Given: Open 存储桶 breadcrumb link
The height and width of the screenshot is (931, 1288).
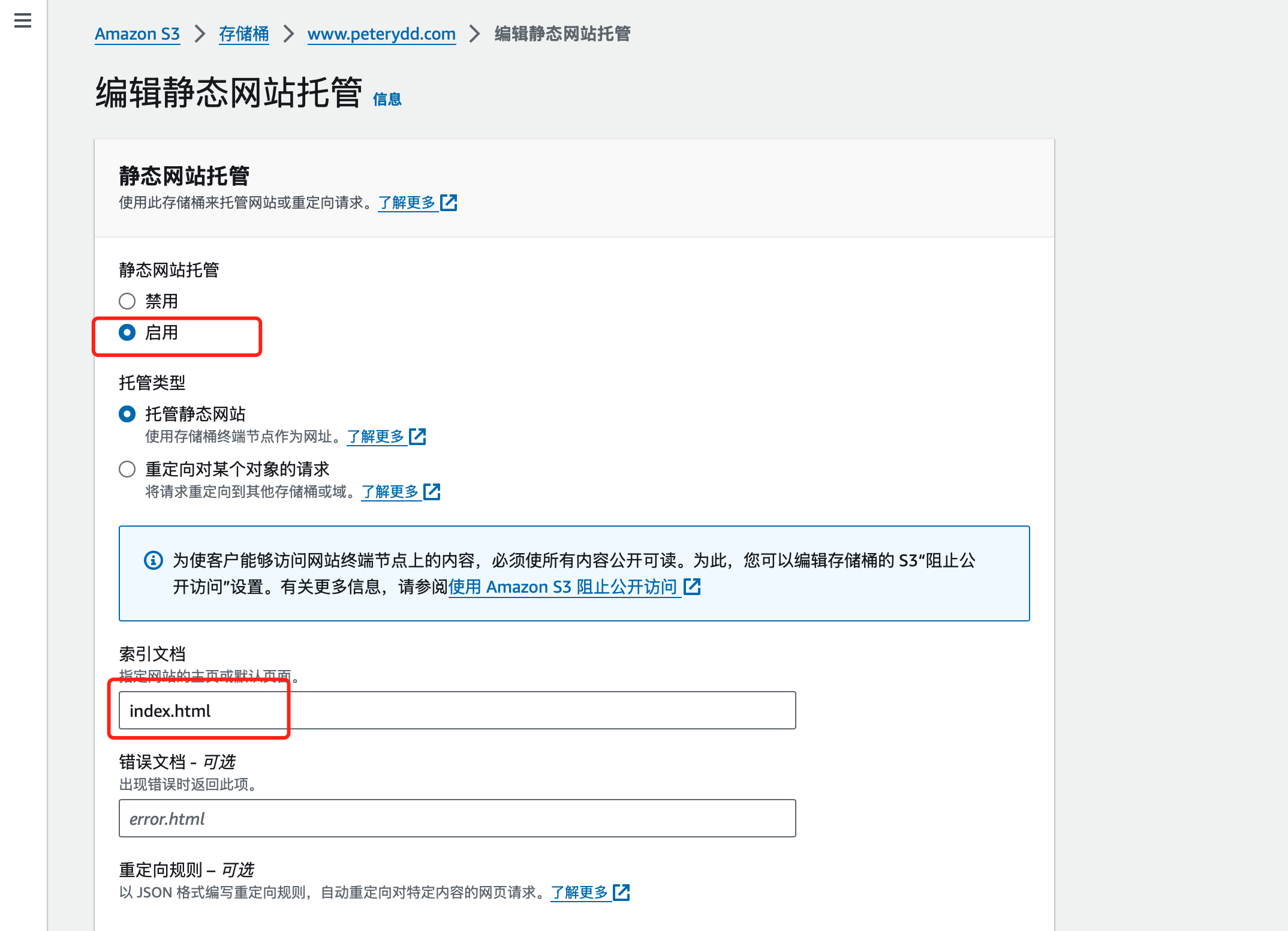Looking at the screenshot, I should 243,34.
